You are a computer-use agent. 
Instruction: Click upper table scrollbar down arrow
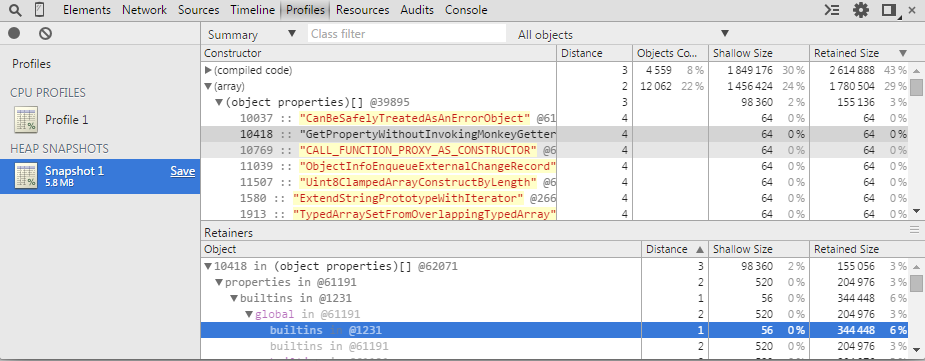point(916,211)
